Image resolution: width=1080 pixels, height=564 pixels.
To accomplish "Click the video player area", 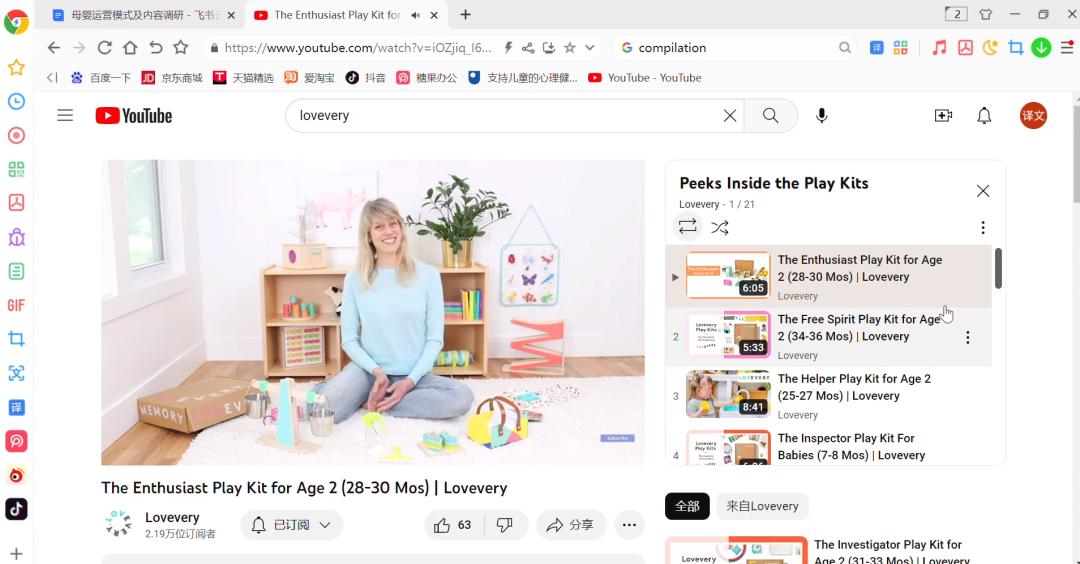I will [373, 313].
